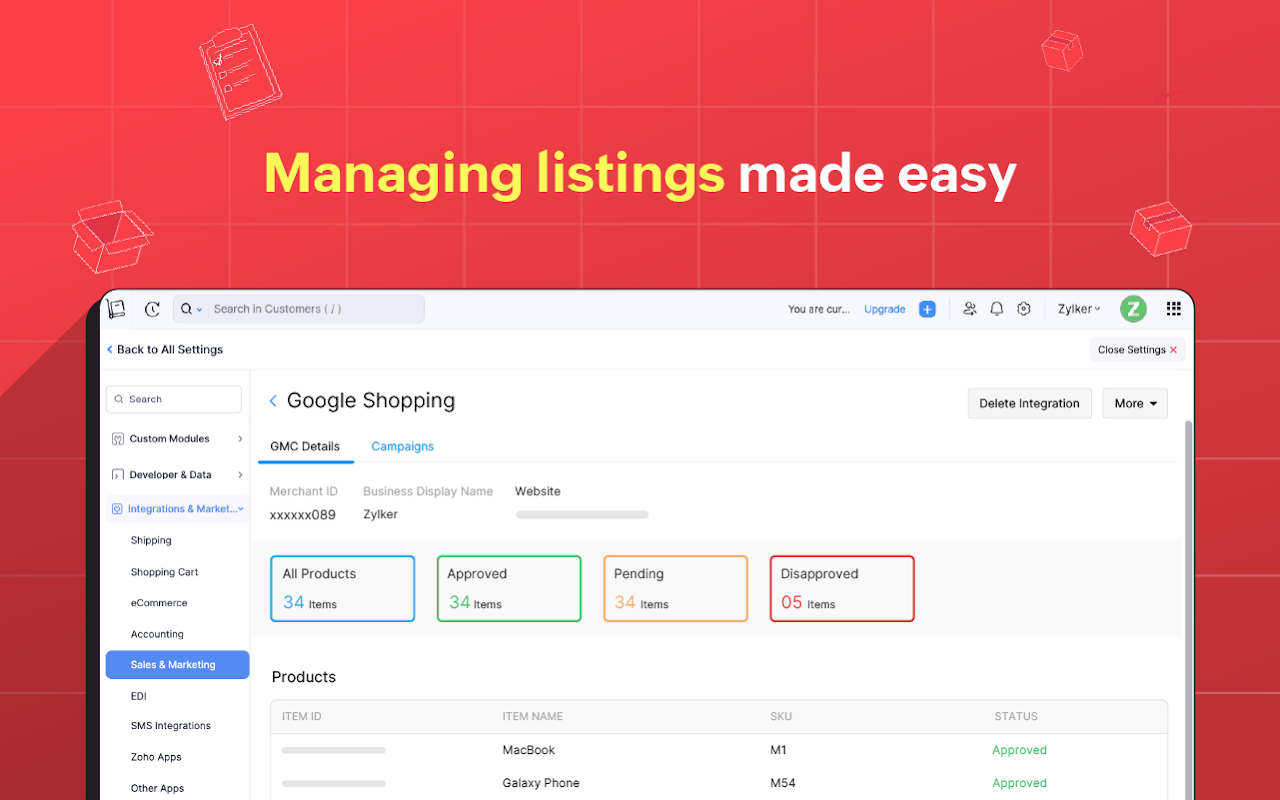Open EDI in the sidebar
Image resolution: width=1280 pixels, height=800 pixels.
(x=138, y=696)
